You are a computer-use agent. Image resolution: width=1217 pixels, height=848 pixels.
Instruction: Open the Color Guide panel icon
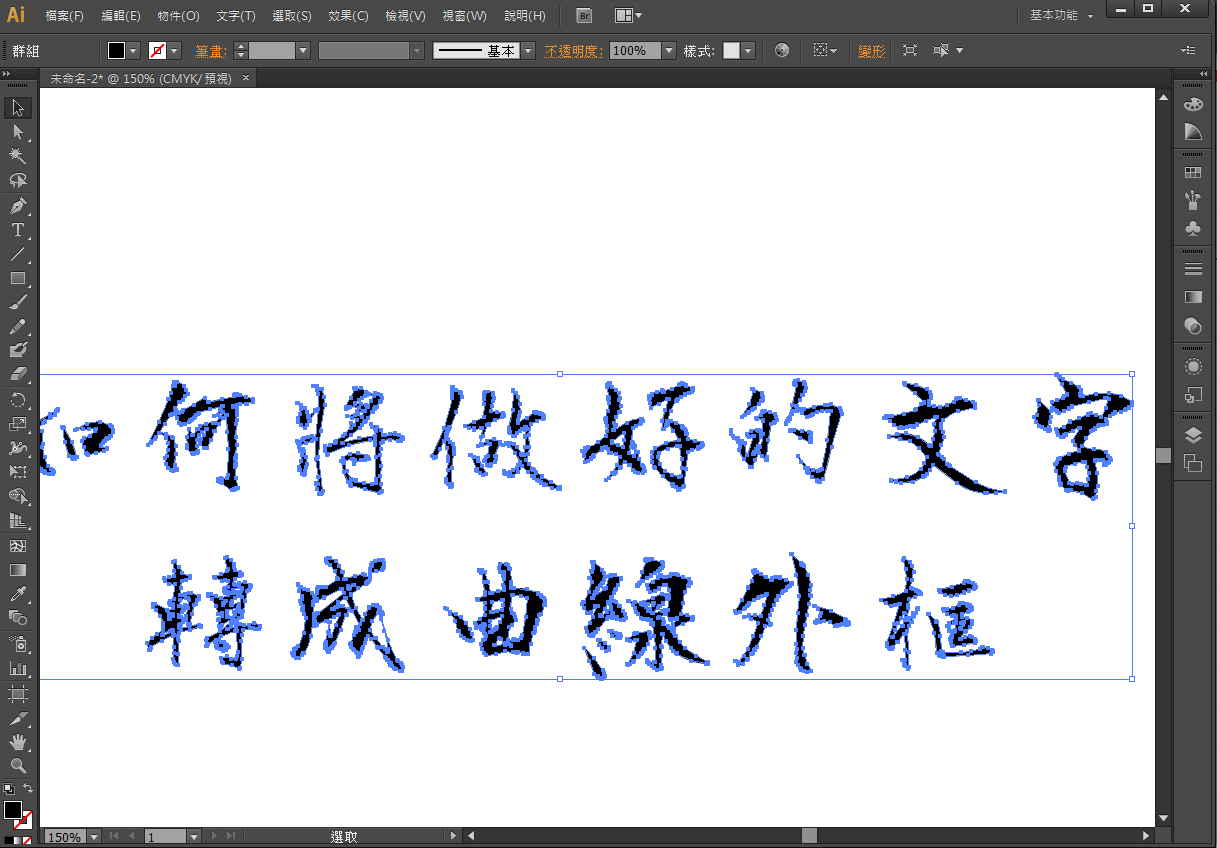pyautogui.click(x=1192, y=132)
